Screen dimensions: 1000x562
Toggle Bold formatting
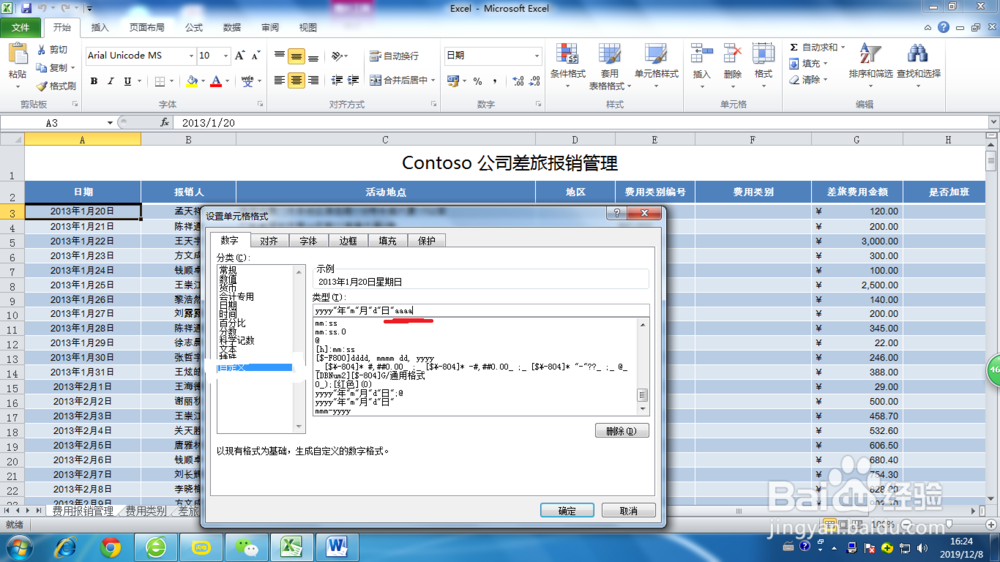[94, 81]
